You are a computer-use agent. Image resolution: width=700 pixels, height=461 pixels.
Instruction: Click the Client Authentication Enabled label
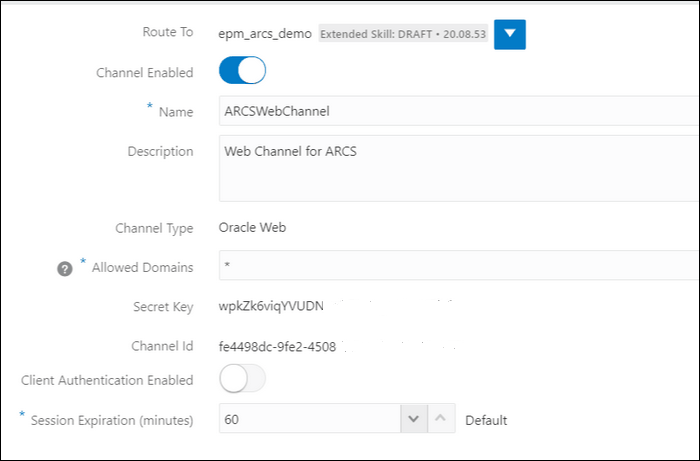[107, 380]
